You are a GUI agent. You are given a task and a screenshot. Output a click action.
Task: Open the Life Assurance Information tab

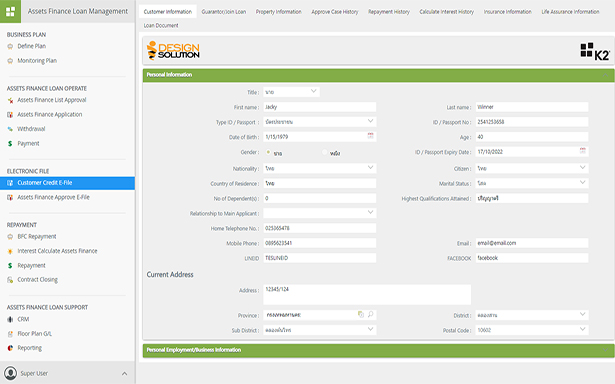click(x=570, y=12)
